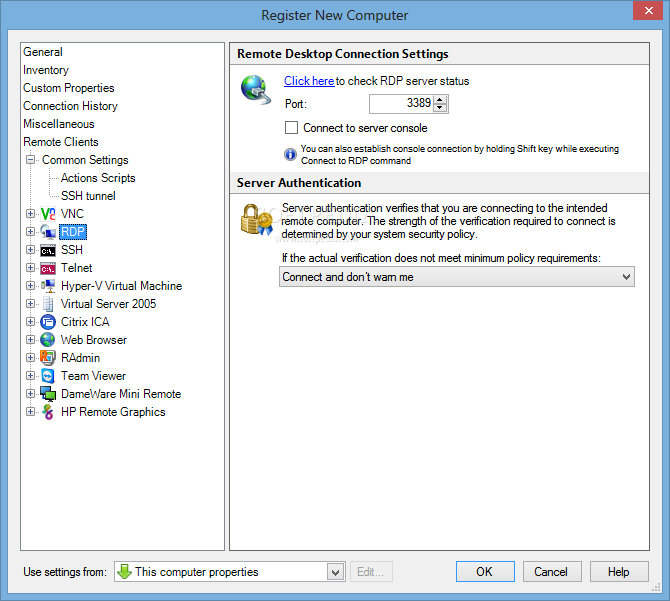Click the RAdmin icon

tap(48, 358)
